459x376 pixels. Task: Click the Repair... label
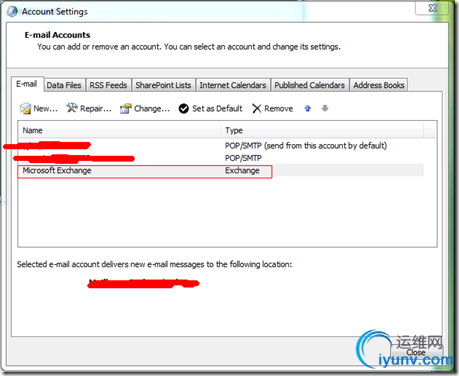(96, 109)
